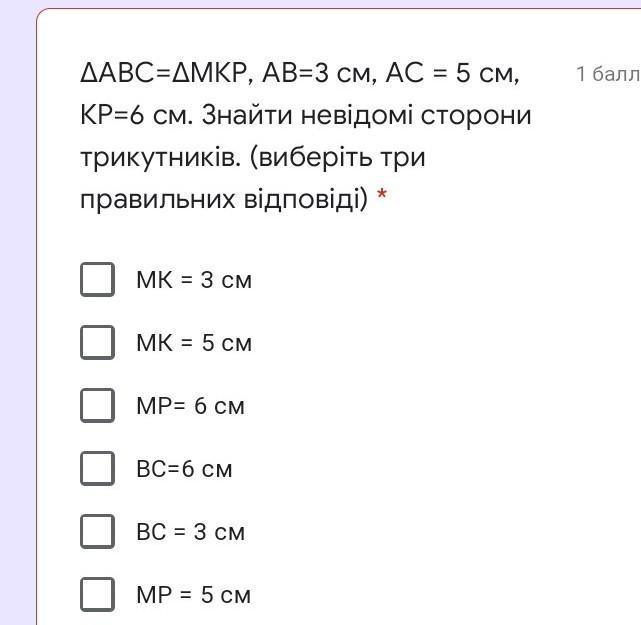Click the option label text МК = 3 см
This screenshot has height=625, width=641.
[x=194, y=281]
